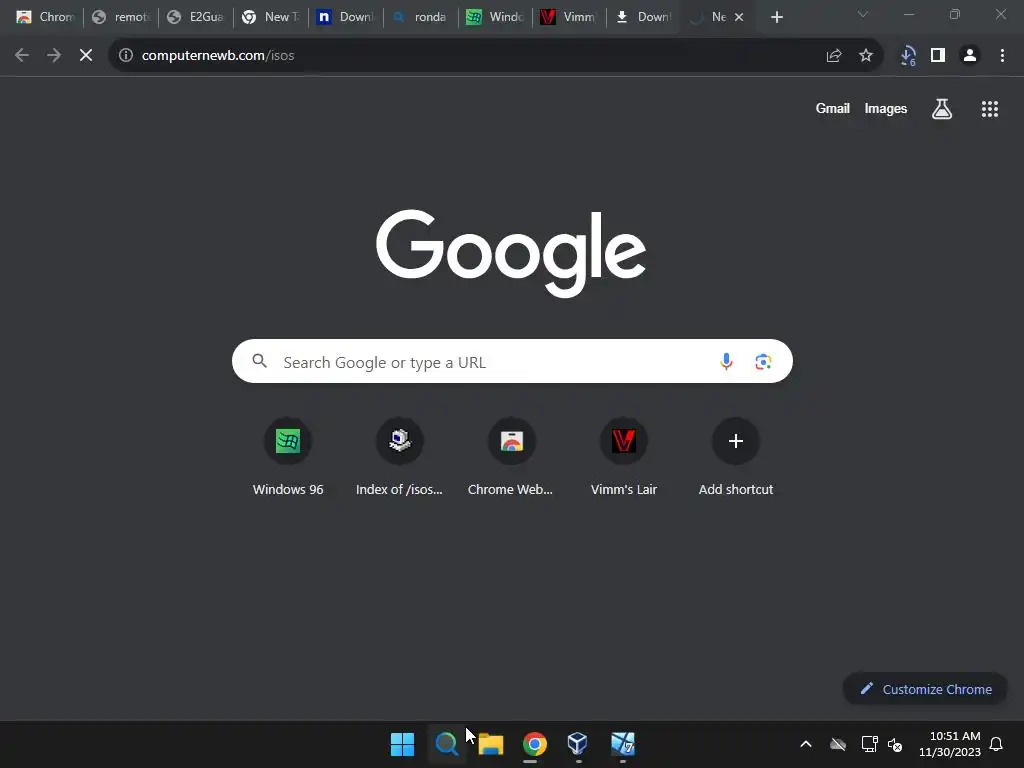The height and width of the screenshot is (768, 1024).
Task: Search by image with Google Lens
Action: coord(763,361)
